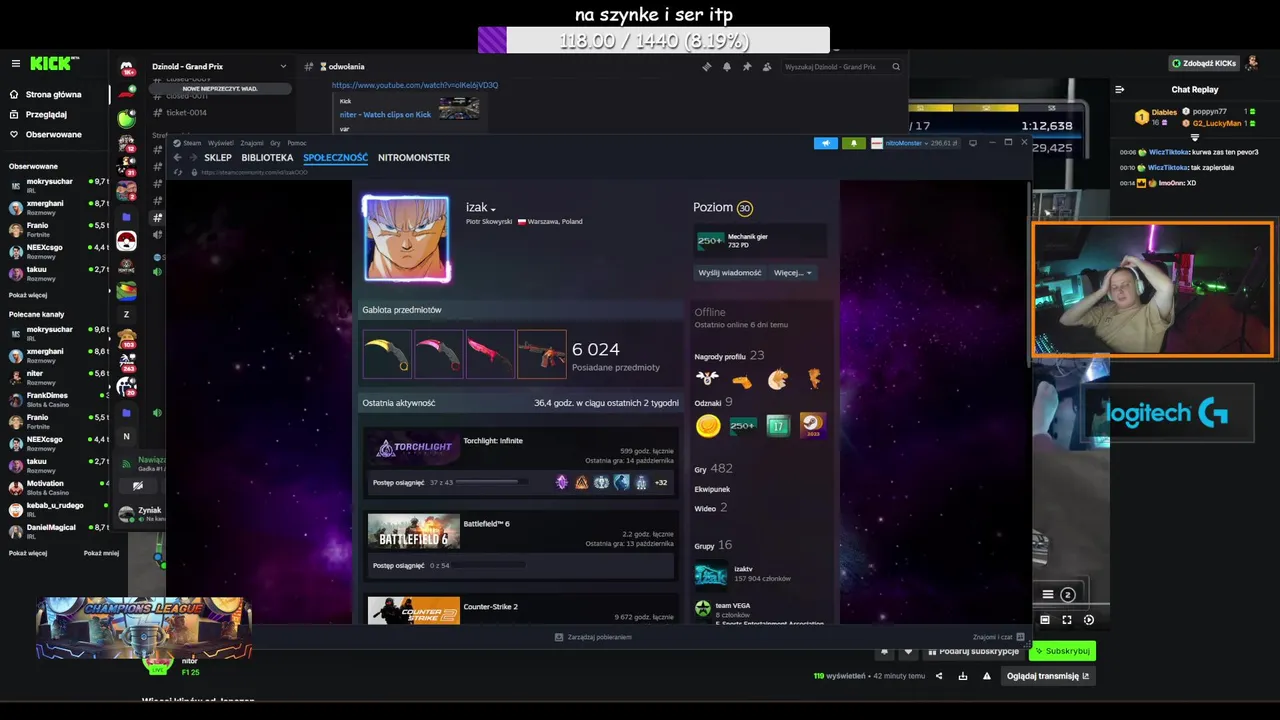Click the Steam announcements megaphone button
Screen dimensions: 1280x720
[826, 143]
